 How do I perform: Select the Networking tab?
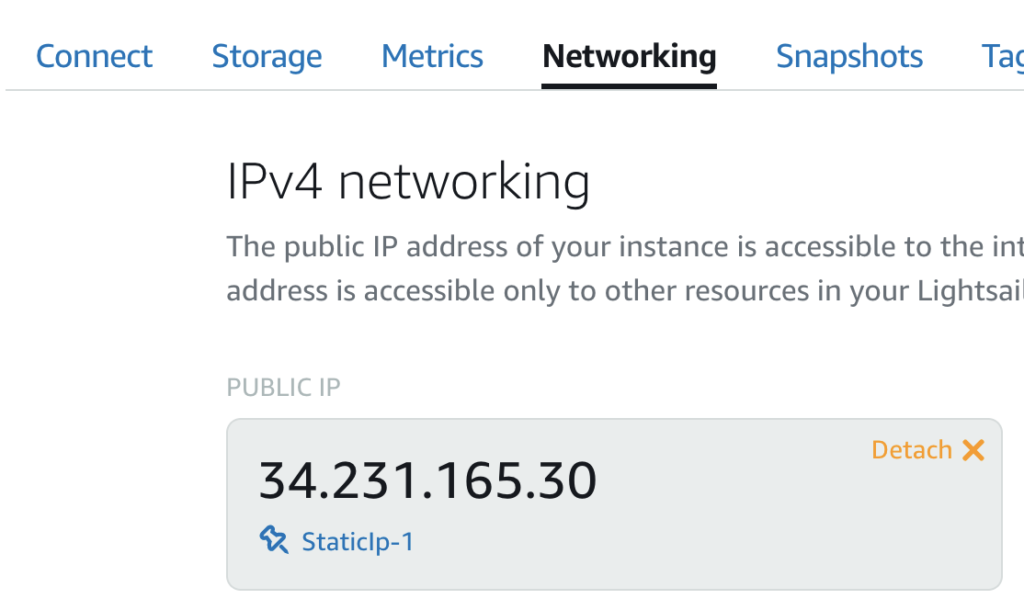(629, 57)
